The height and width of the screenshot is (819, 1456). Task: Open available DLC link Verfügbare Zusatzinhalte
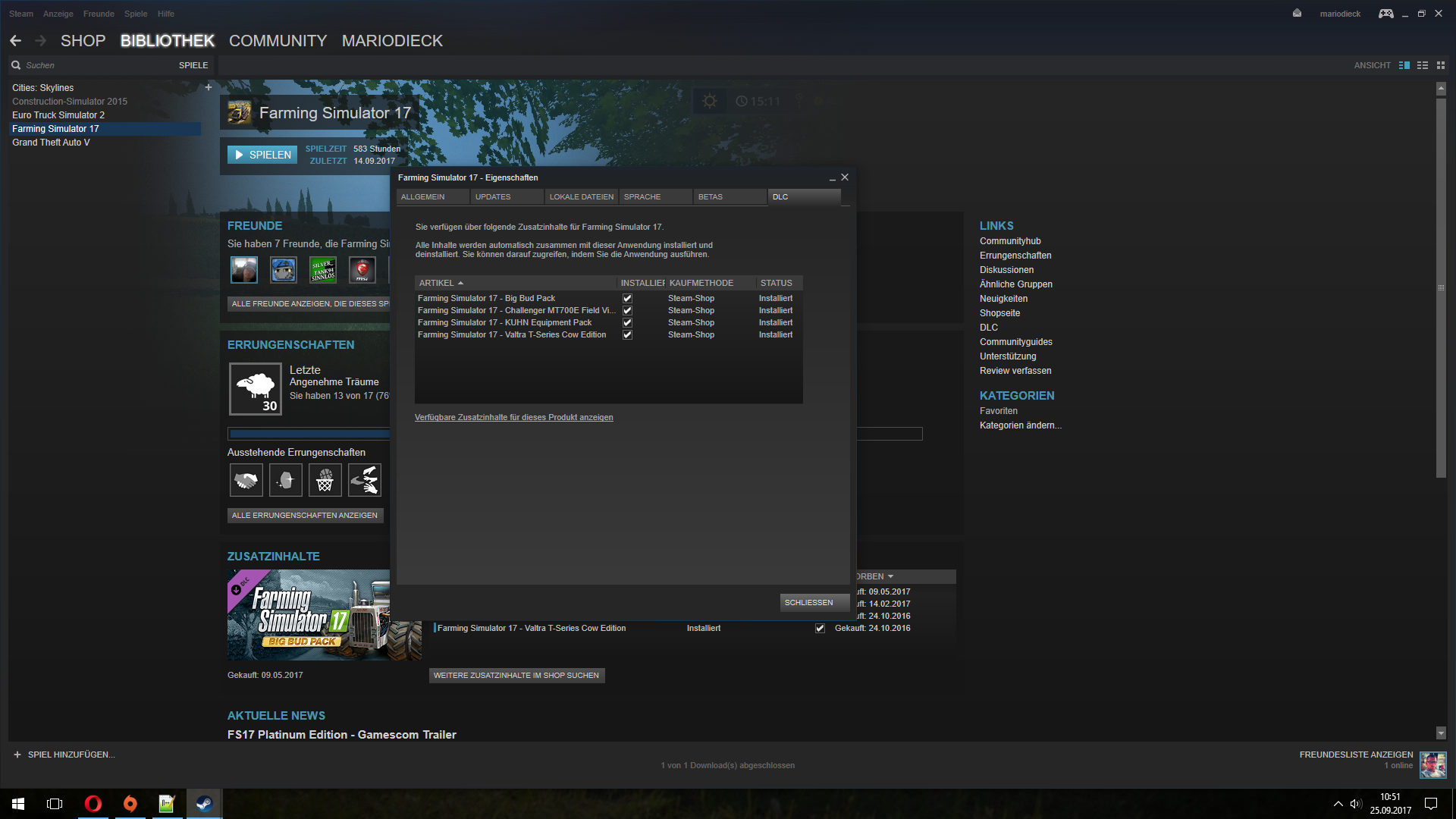pyautogui.click(x=514, y=418)
